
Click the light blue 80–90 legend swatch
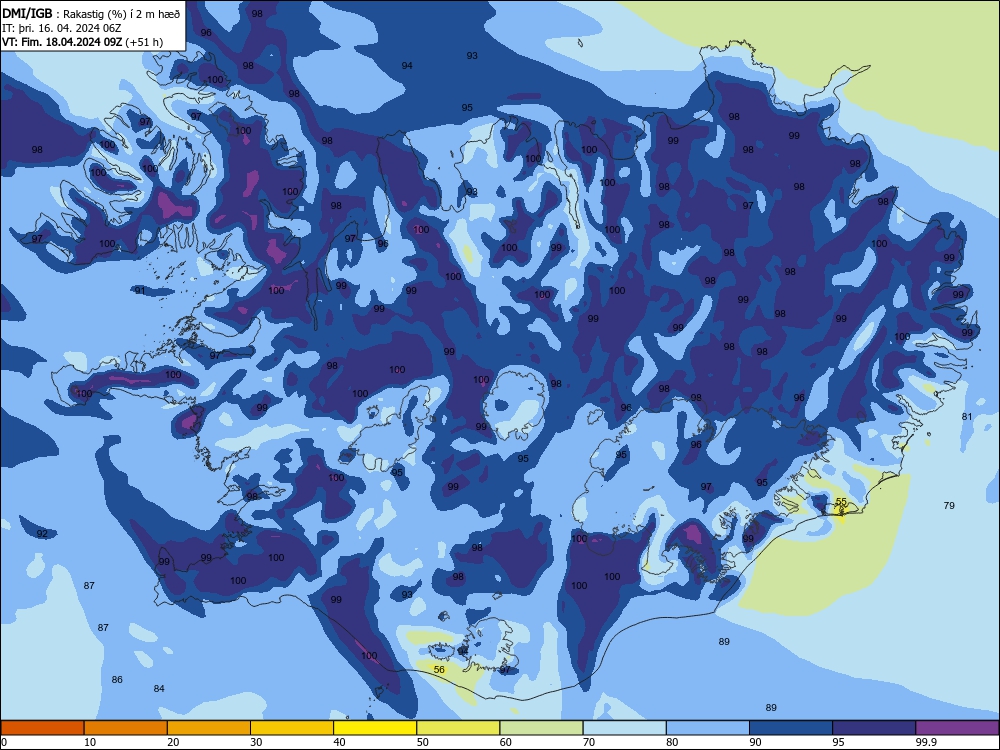click(708, 728)
